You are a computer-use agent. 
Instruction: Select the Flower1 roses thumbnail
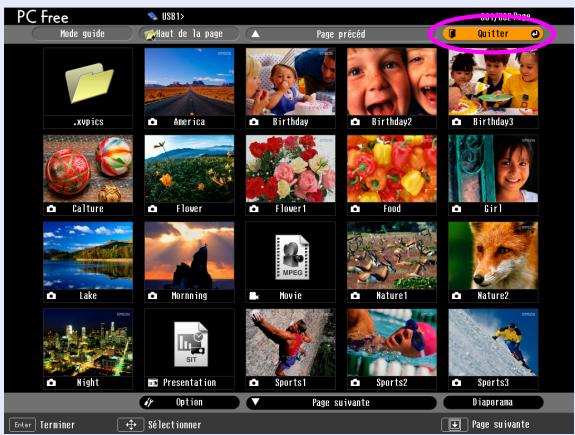[290, 169]
